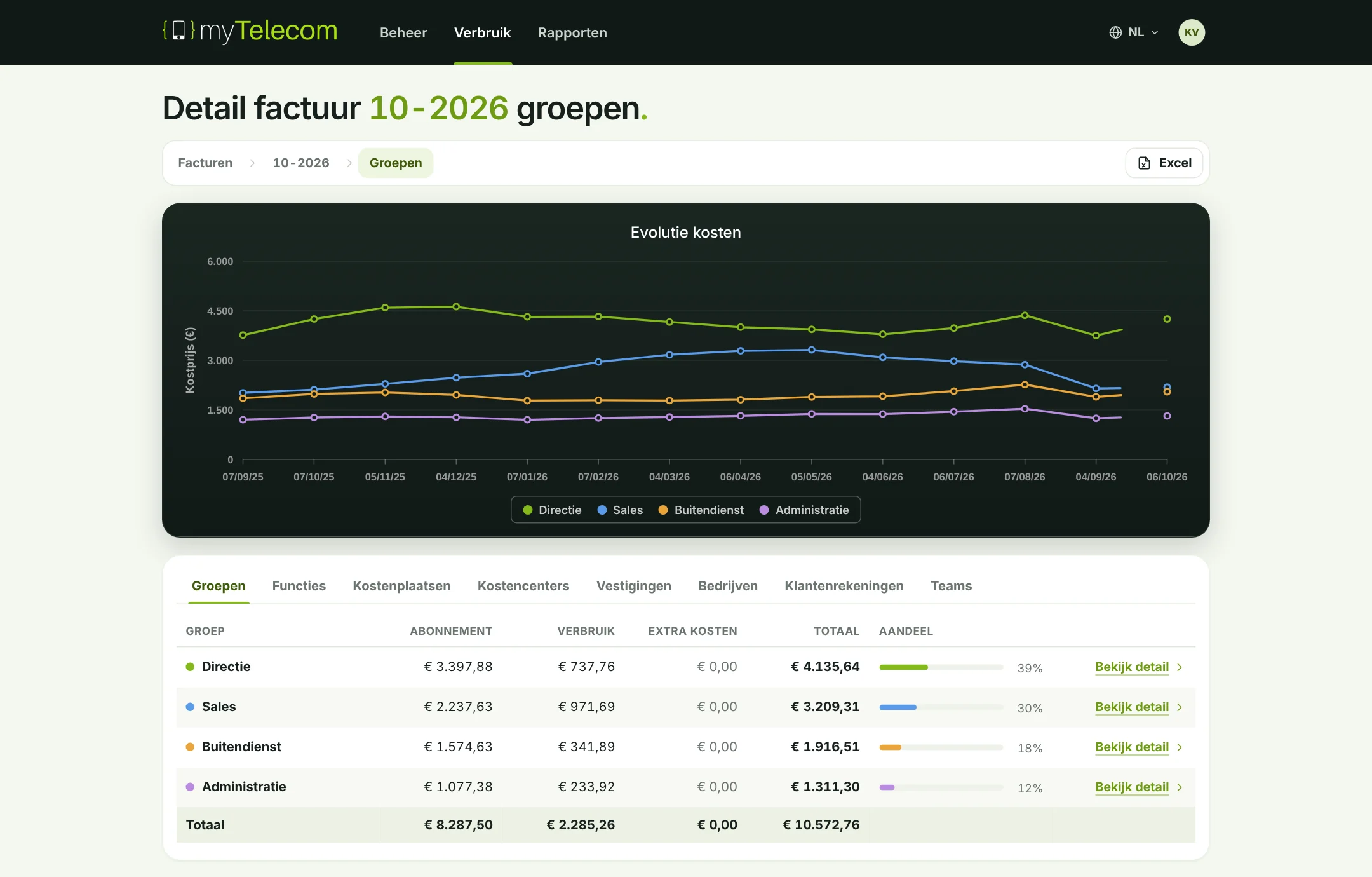Click Directie data point at 06/10/26
1372x877 pixels.
[x=1167, y=319]
